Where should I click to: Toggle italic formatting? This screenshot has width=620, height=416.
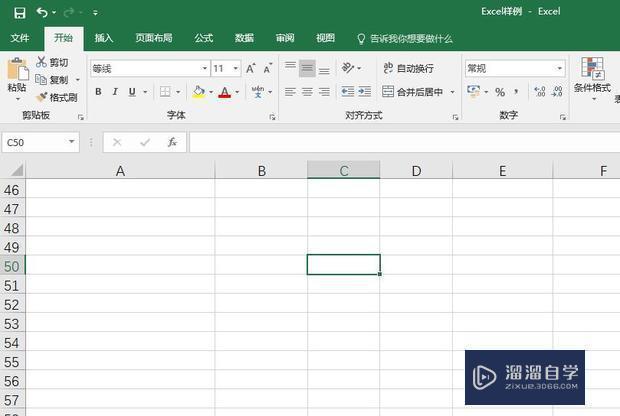(115, 92)
